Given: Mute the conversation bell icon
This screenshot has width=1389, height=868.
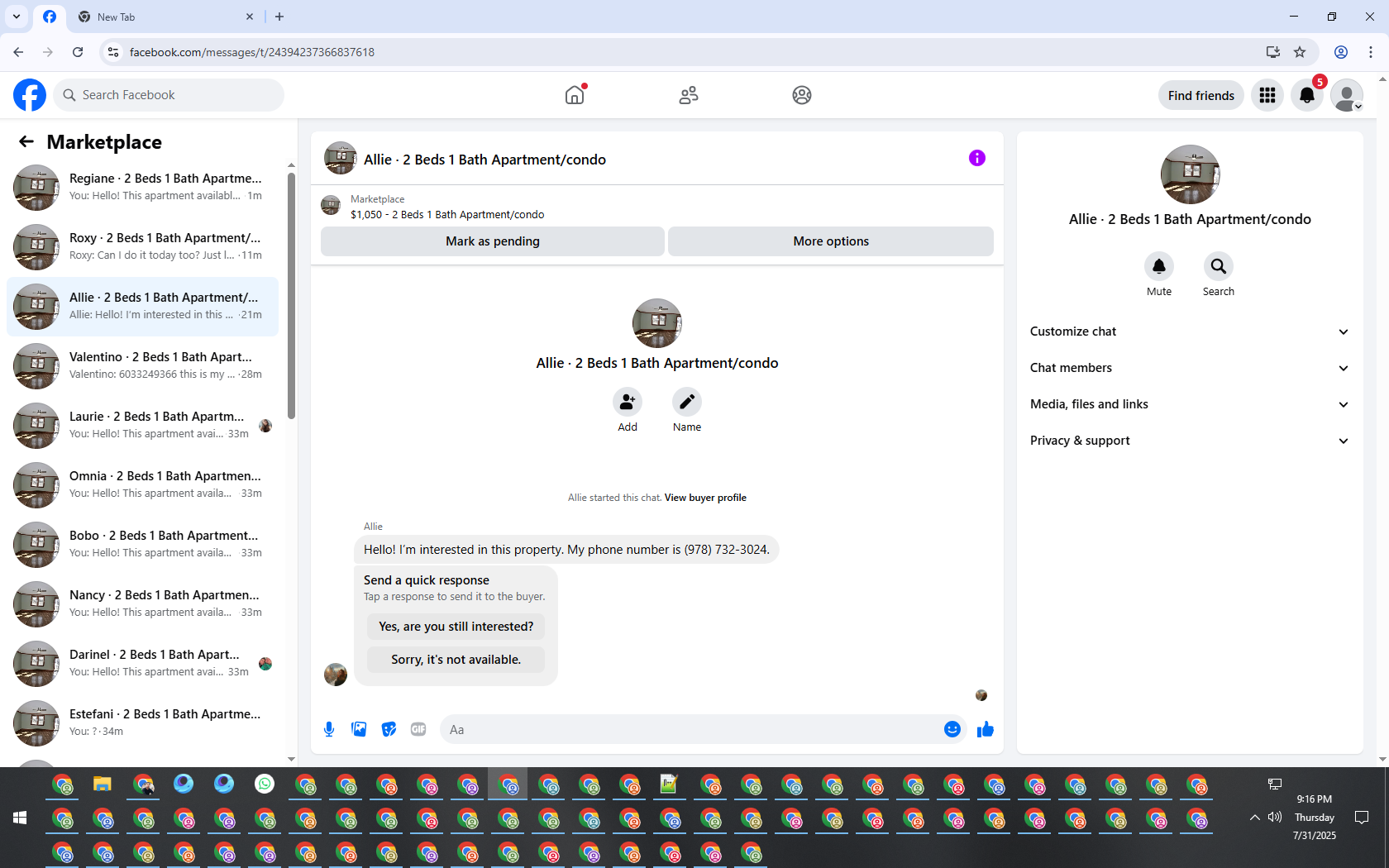Looking at the screenshot, I should pyautogui.click(x=1159, y=266).
